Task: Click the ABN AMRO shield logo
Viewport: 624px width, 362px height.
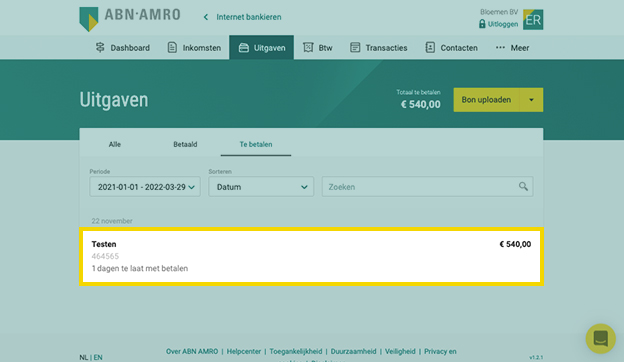Action: [89, 19]
